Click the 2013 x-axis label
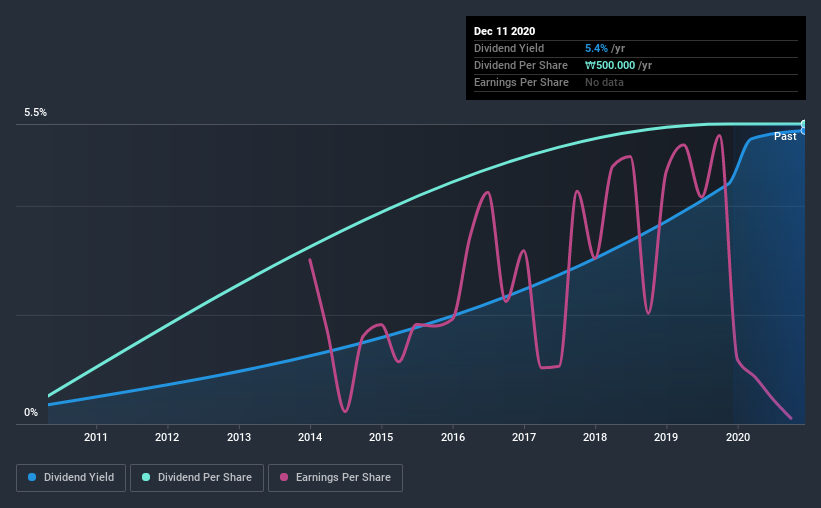821x508 pixels. point(239,437)
